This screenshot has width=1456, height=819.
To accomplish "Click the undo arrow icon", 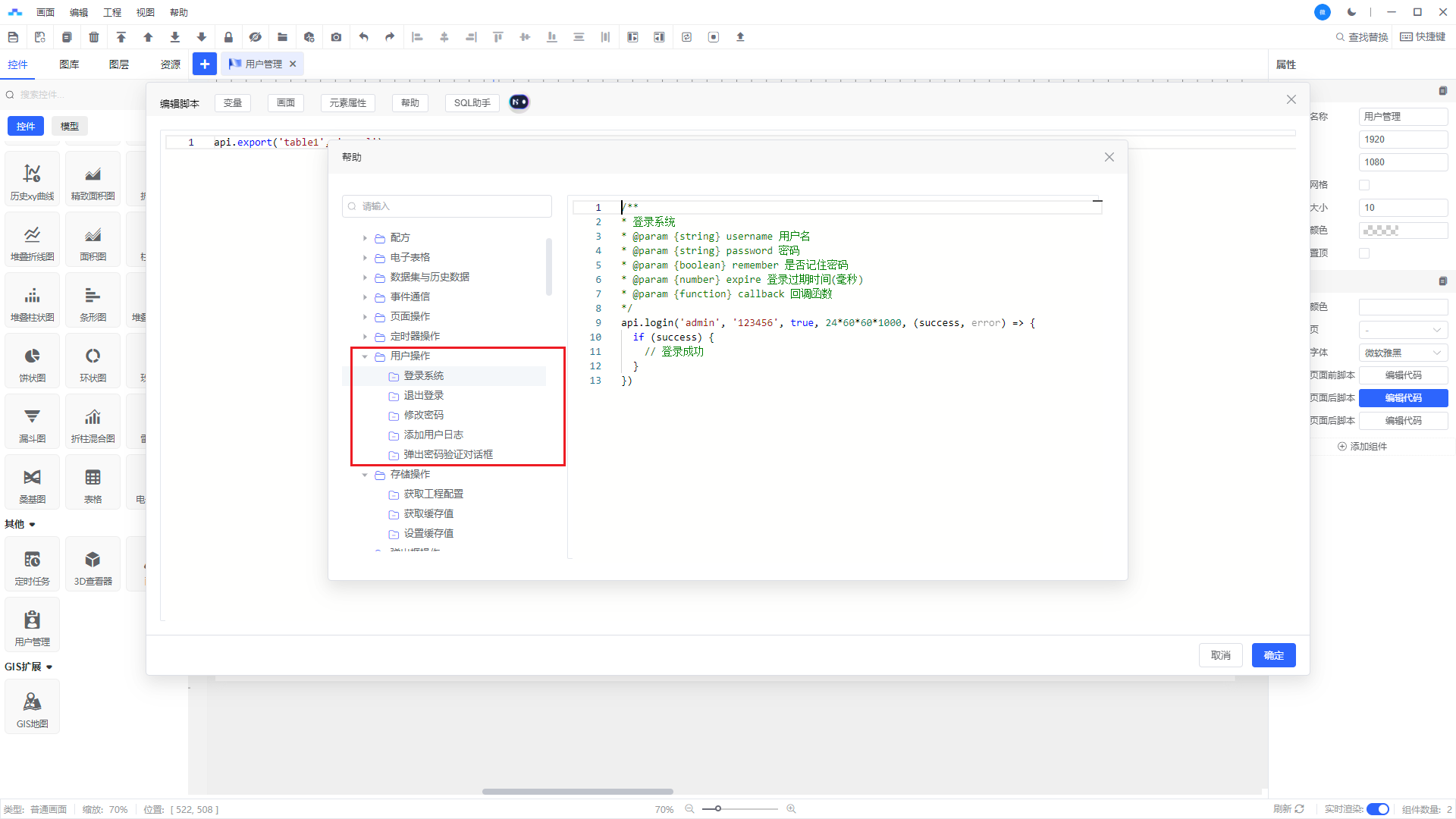I will pos(363,37).
